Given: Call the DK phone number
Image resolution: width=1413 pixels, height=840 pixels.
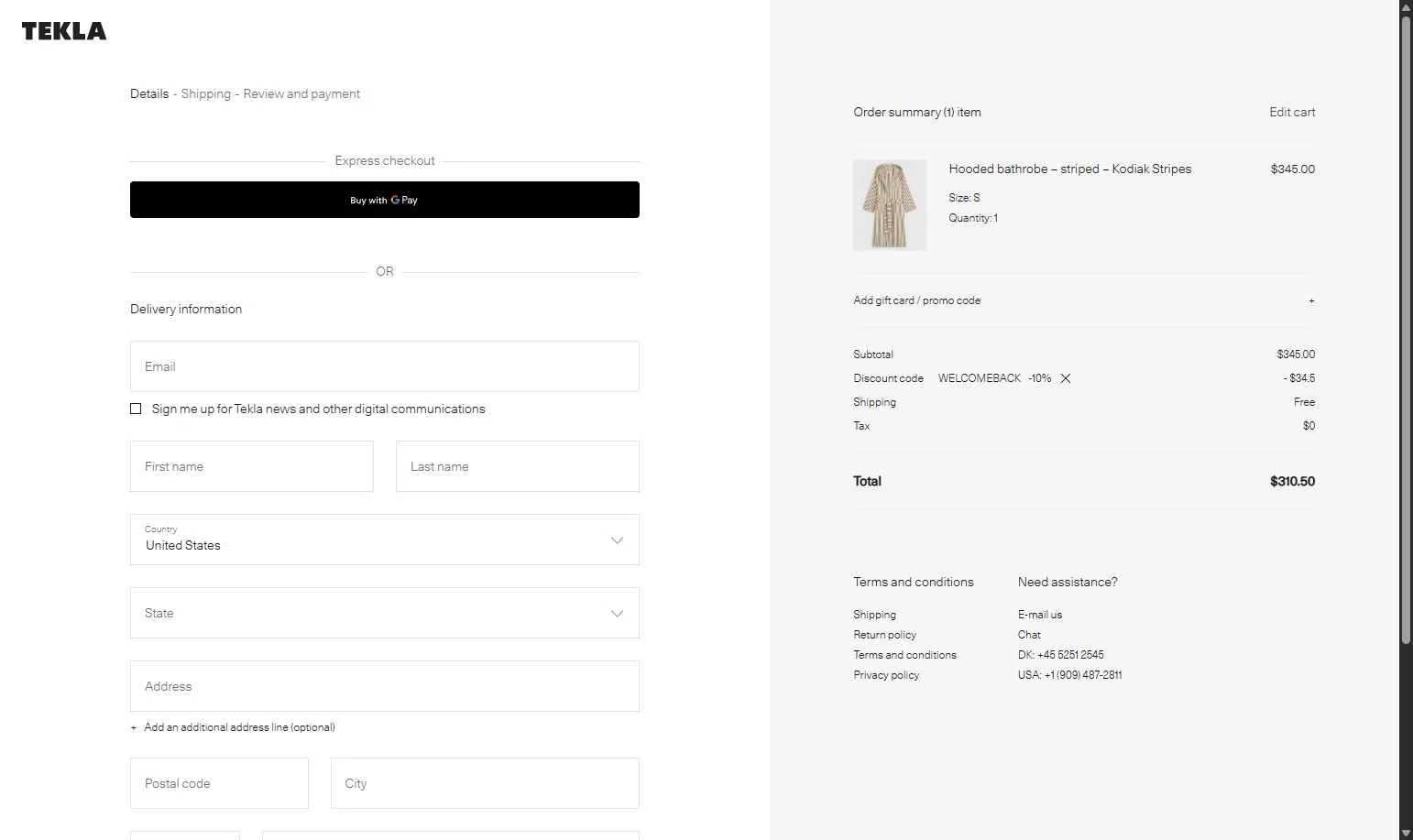Looking at the screenshot, I should tap(1060, 655).
